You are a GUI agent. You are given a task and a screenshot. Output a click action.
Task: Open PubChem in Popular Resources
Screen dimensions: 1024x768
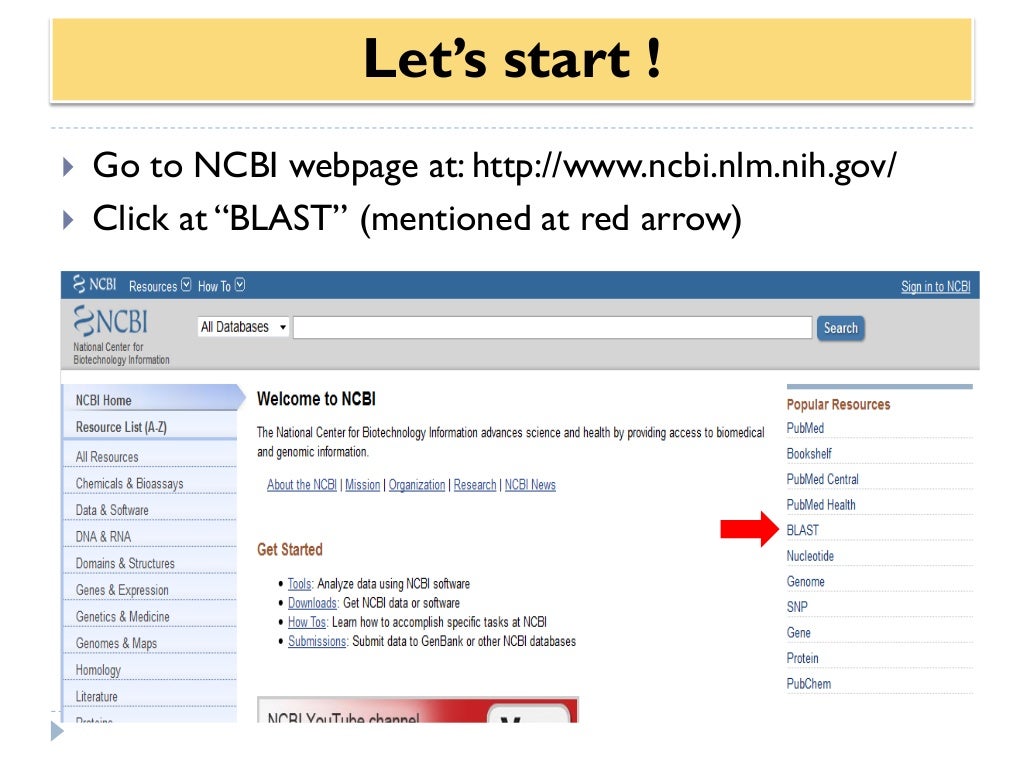(x=808, y=684)
